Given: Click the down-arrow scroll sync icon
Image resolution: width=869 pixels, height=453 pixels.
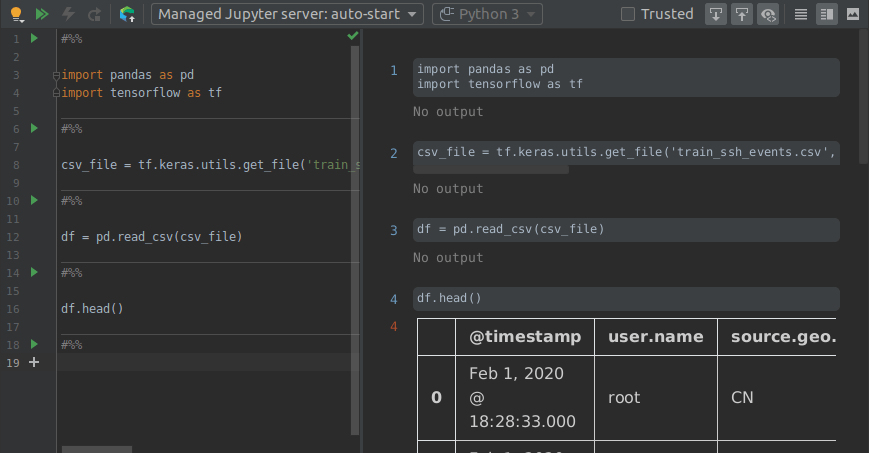Looking at the screenshot, I should [715, 14].
